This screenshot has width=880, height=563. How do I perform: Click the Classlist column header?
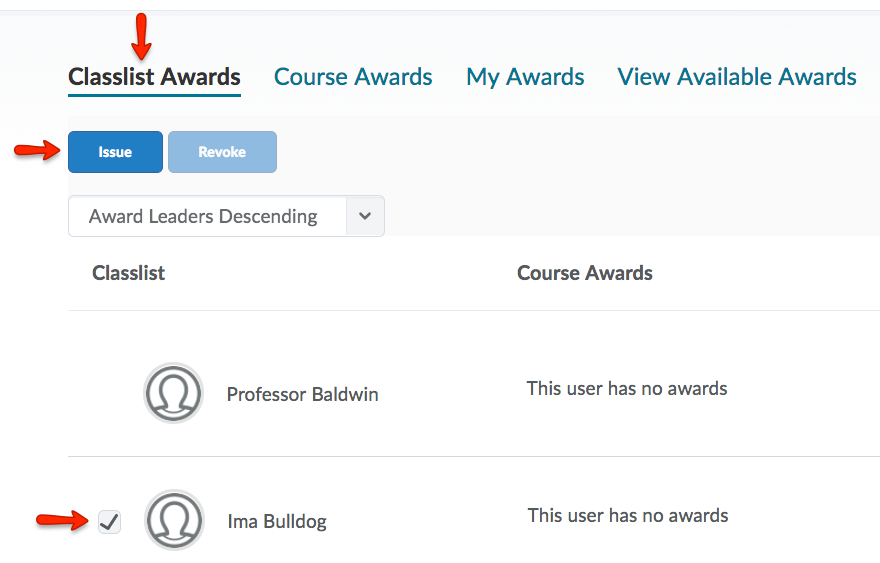tap(128, 273)
